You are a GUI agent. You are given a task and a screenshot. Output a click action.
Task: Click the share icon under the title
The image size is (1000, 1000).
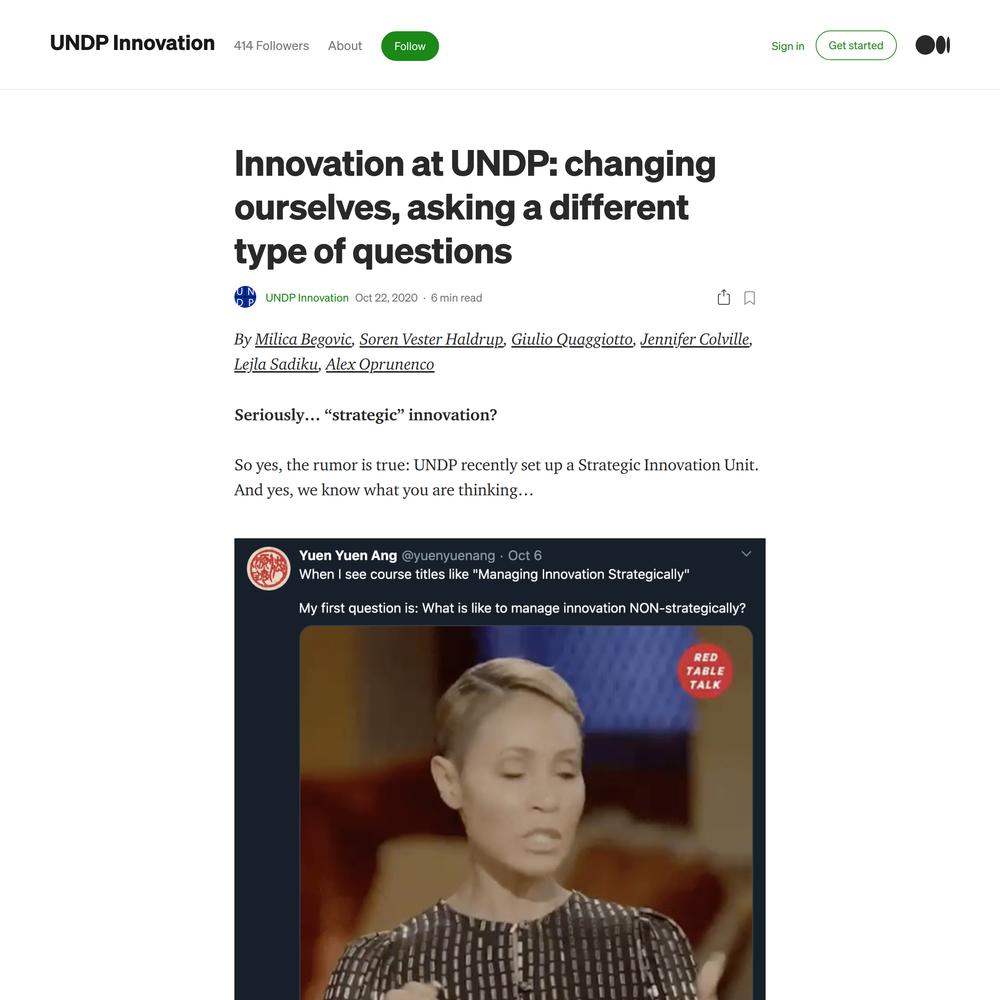(x=723, y=298)
